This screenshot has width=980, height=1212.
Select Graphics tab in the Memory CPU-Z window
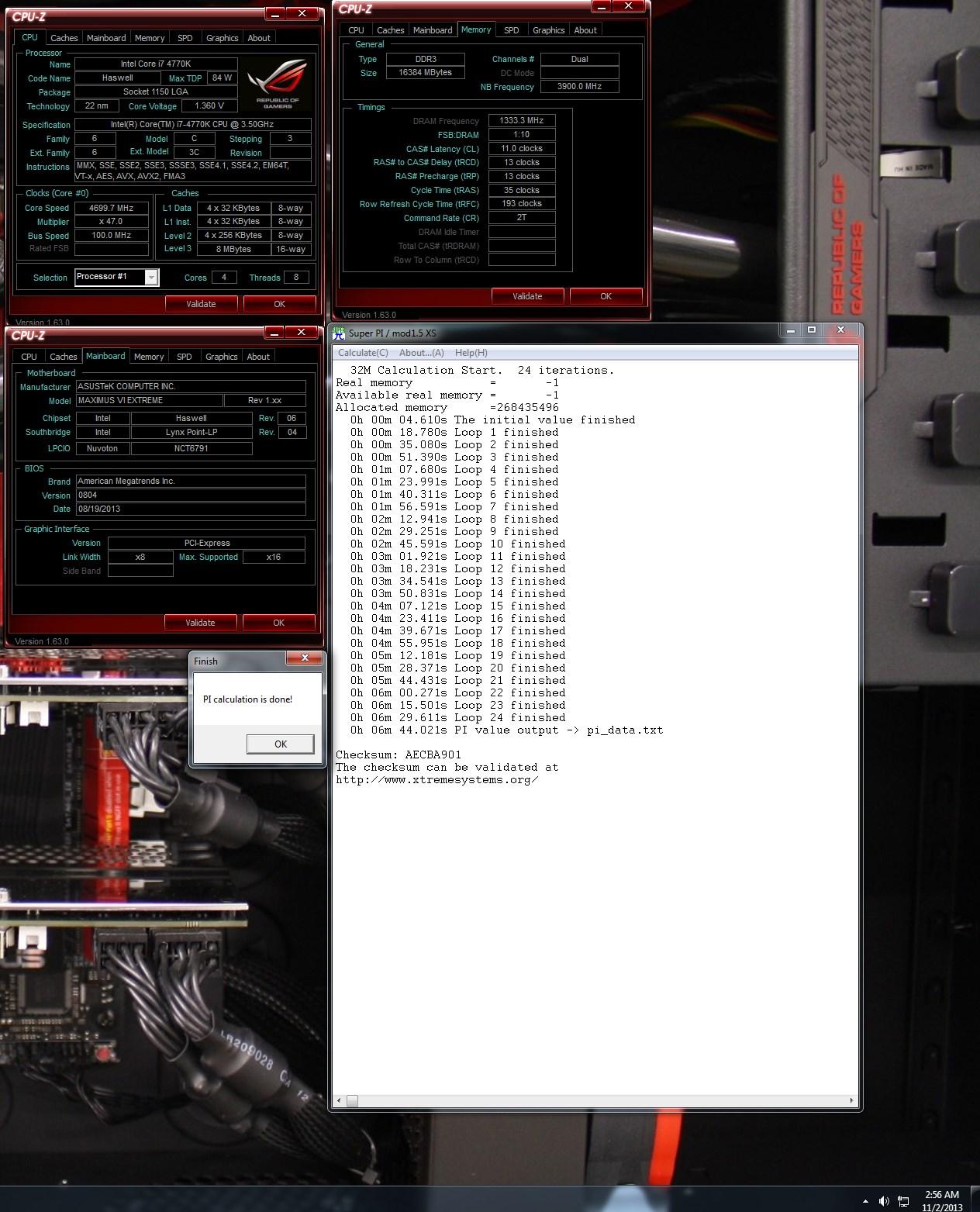(549, 30)
